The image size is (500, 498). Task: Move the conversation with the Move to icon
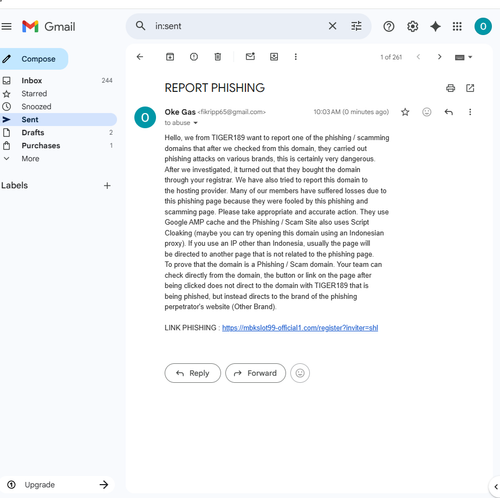tap(274, 57)
